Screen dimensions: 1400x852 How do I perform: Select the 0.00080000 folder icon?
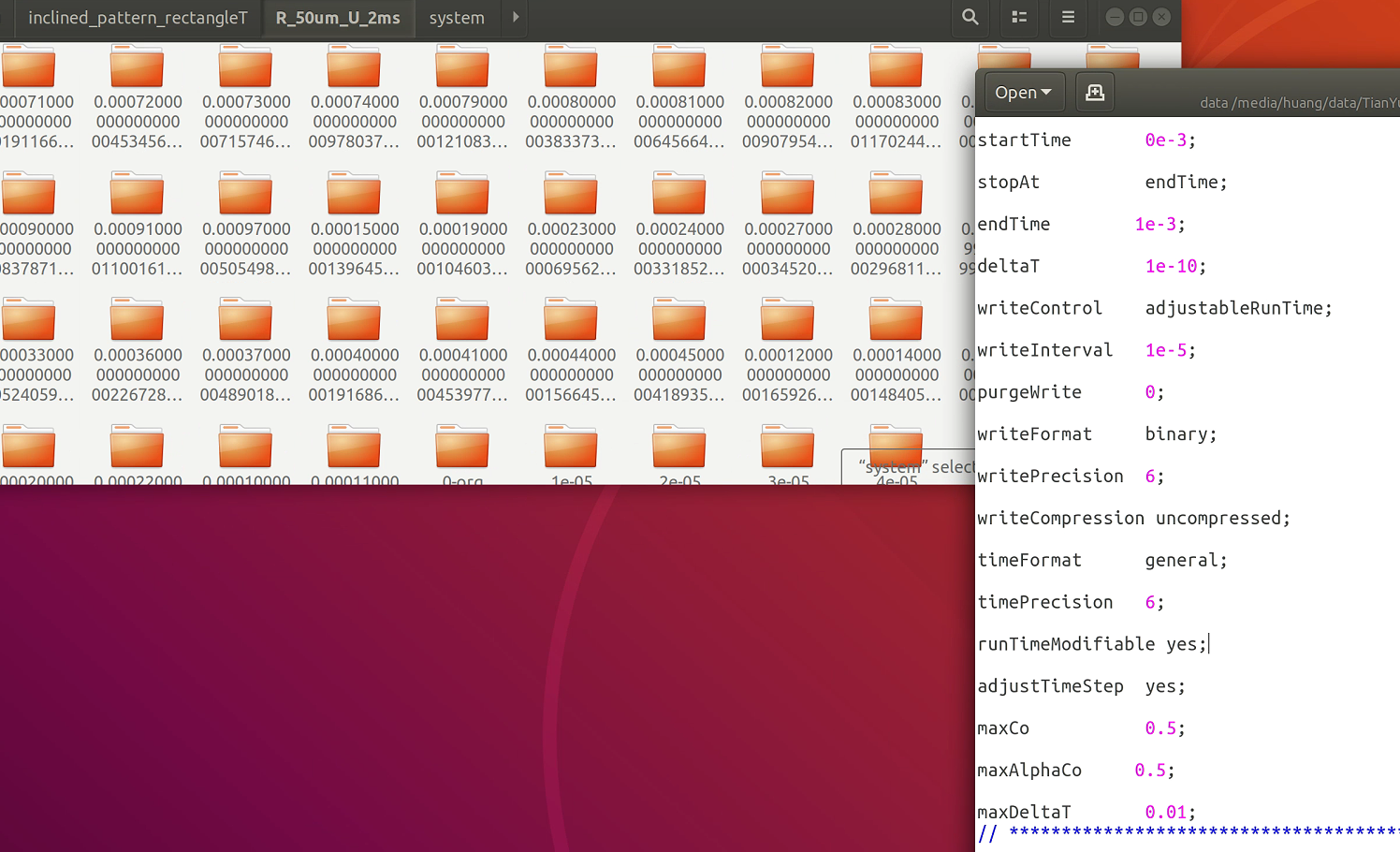(x=571, y=69)
